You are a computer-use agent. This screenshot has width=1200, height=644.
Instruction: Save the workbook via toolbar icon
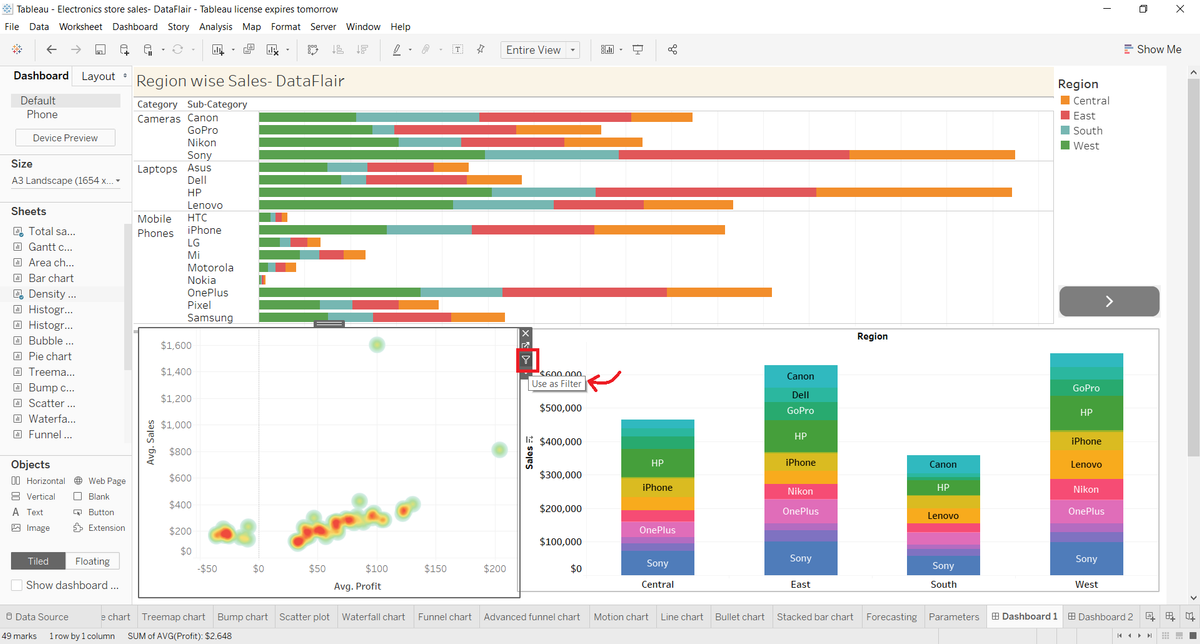pyautogui.click(x=100, y=49)
